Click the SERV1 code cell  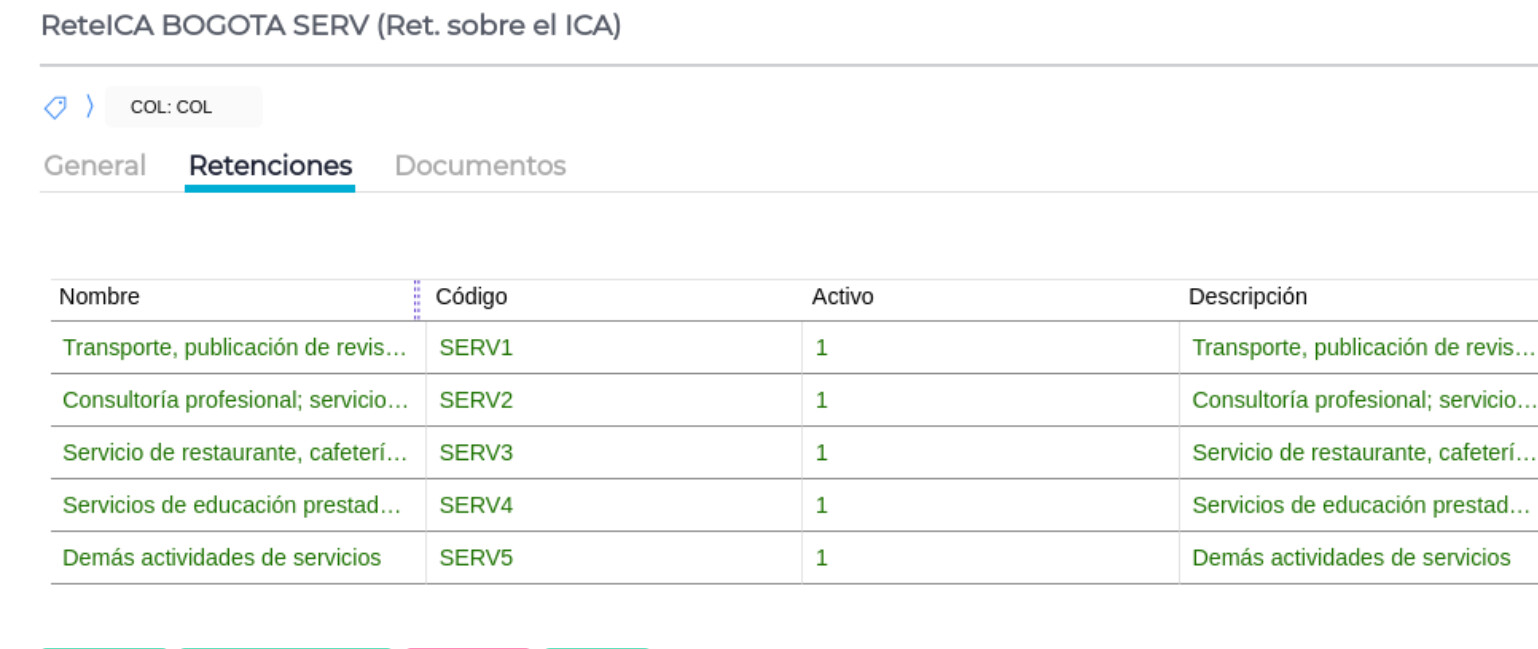tap(476, 348)
